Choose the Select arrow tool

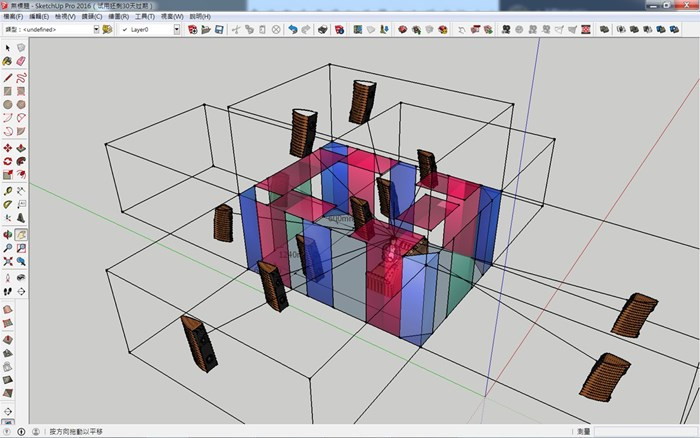pyautogui.click(x=8, y=48)
